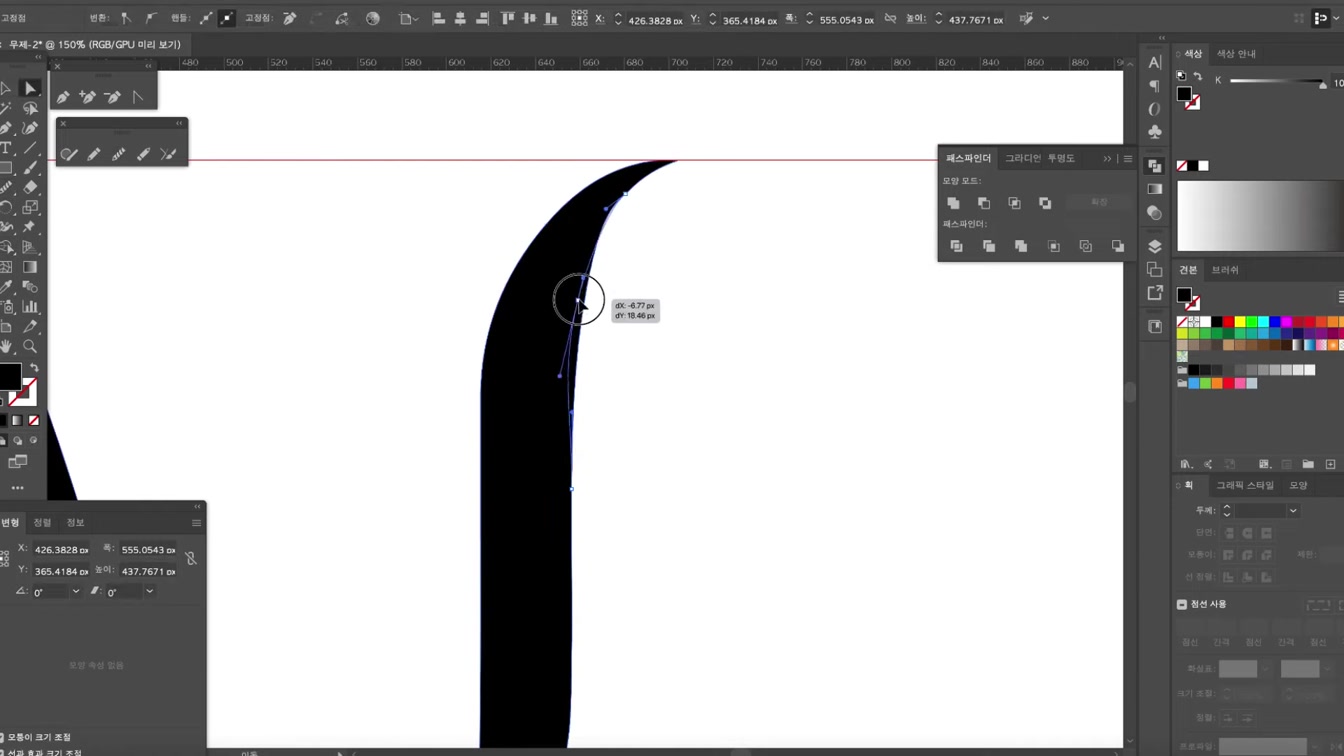Click vertical align top icon in control bar

[x=507, y=18]
